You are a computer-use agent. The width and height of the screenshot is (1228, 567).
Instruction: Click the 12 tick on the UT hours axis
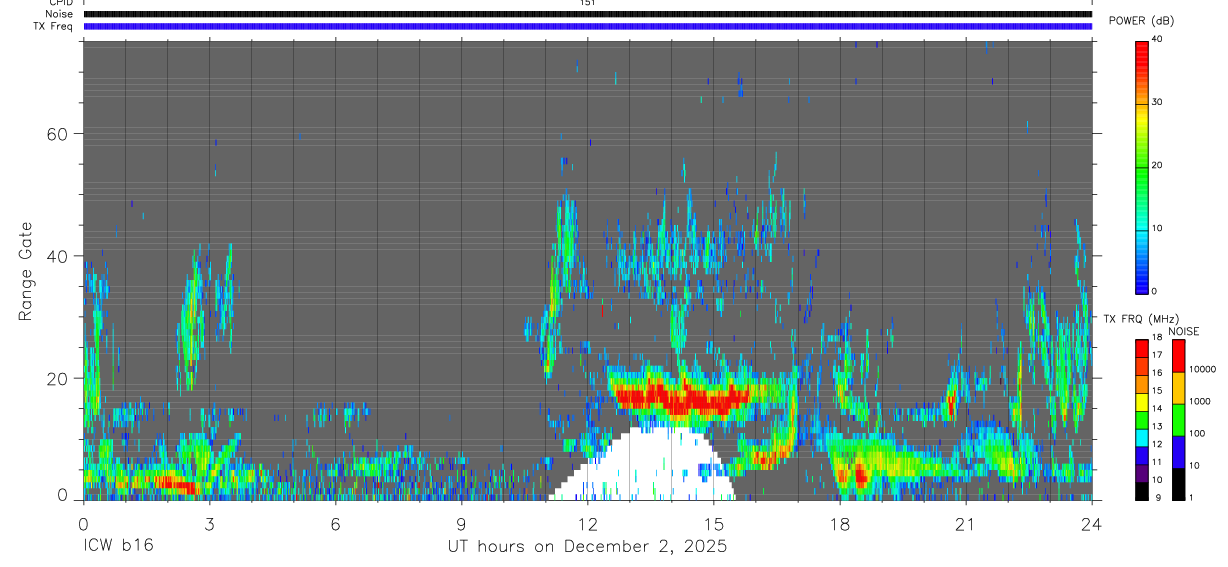tap(588, 523)
